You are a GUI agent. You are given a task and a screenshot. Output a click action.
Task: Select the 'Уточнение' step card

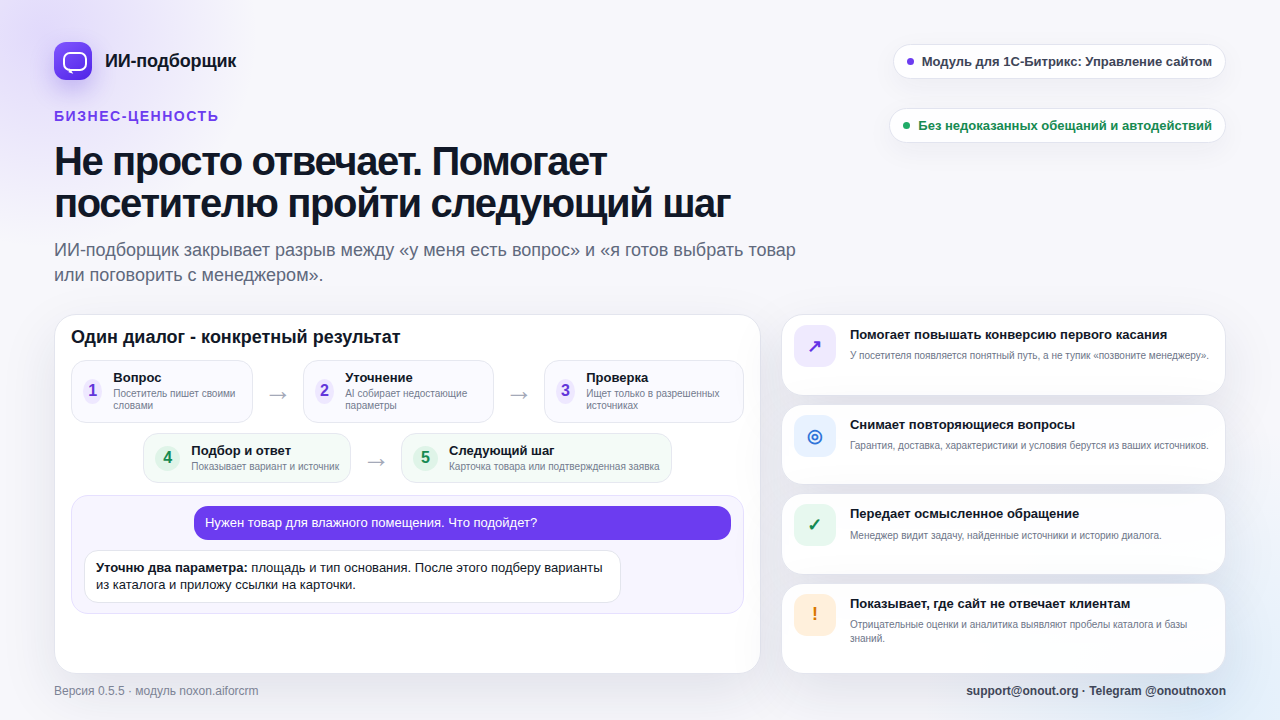tap(398, 391)
